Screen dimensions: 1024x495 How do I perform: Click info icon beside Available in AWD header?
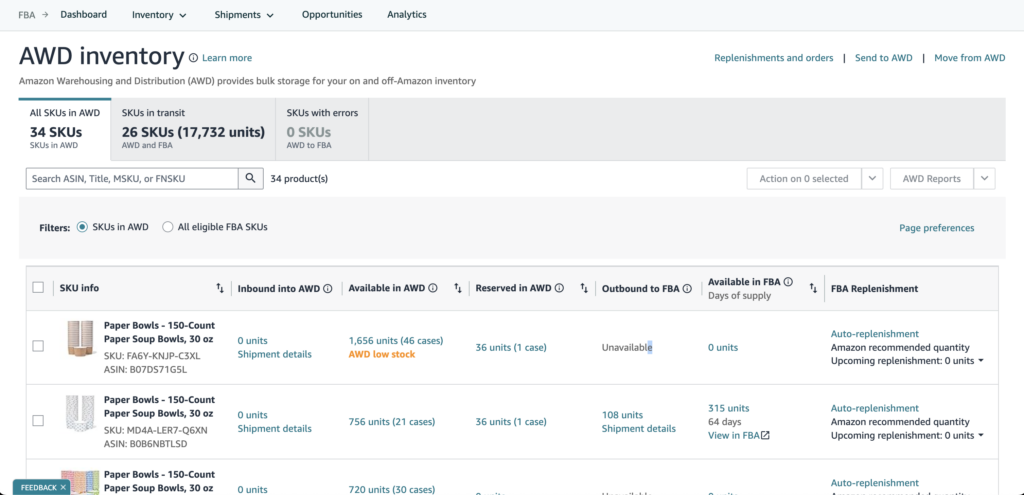[x=433, y=288]
